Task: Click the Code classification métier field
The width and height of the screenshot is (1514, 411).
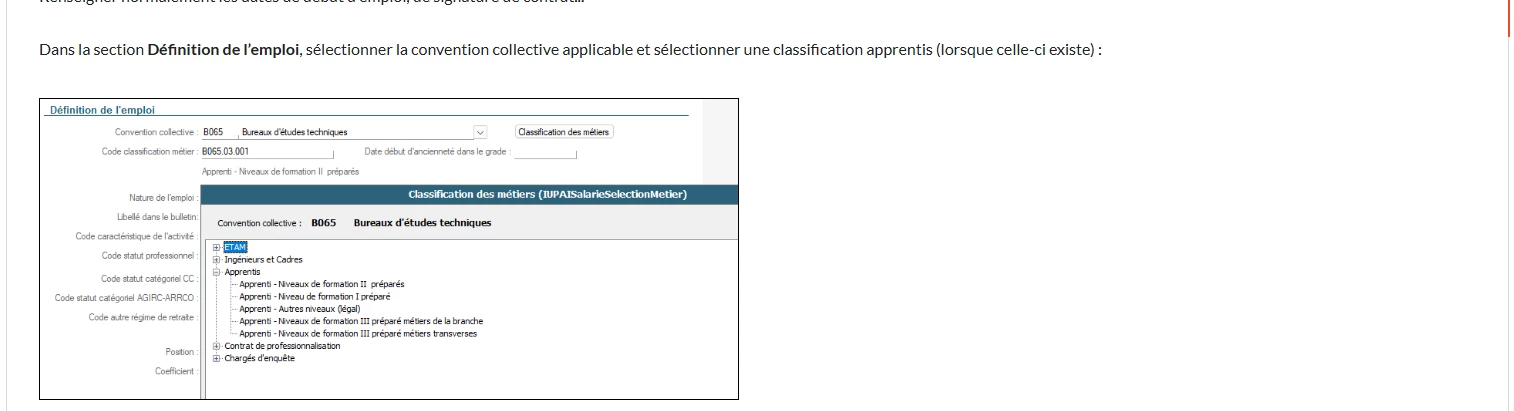Action: (267, 152)
